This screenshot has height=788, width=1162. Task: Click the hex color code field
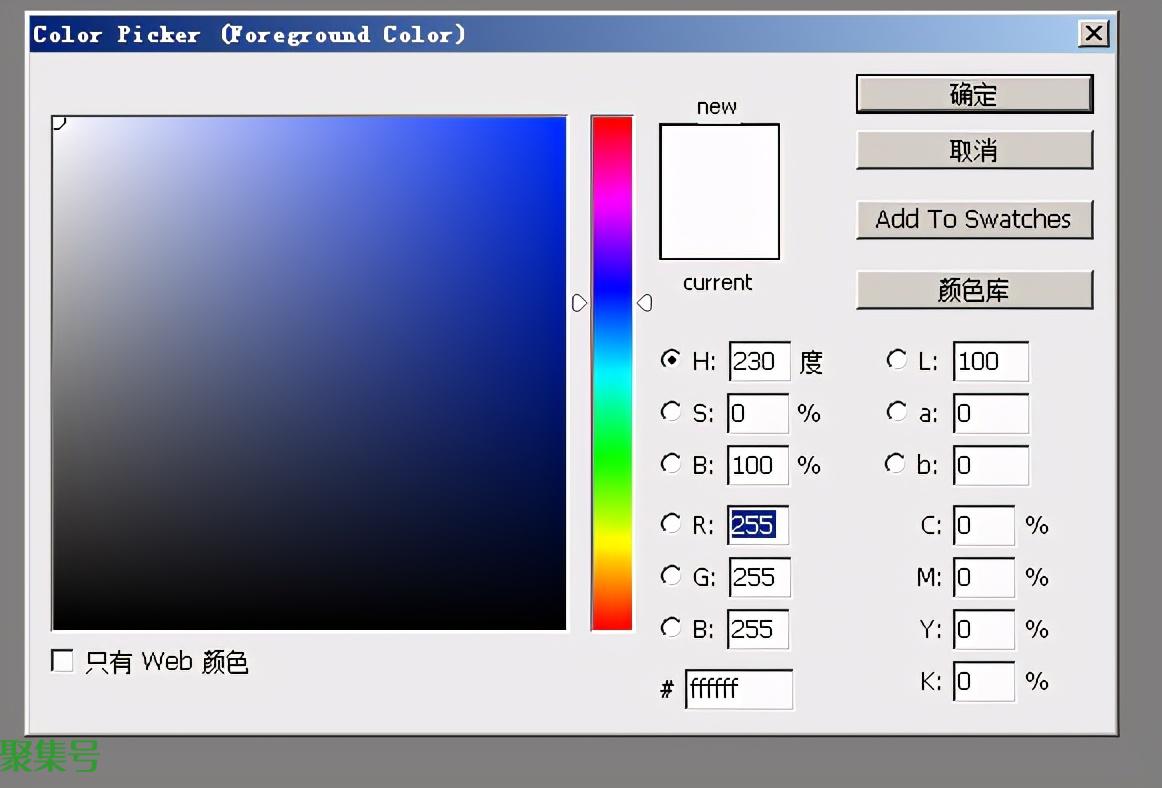pos(738,689)
